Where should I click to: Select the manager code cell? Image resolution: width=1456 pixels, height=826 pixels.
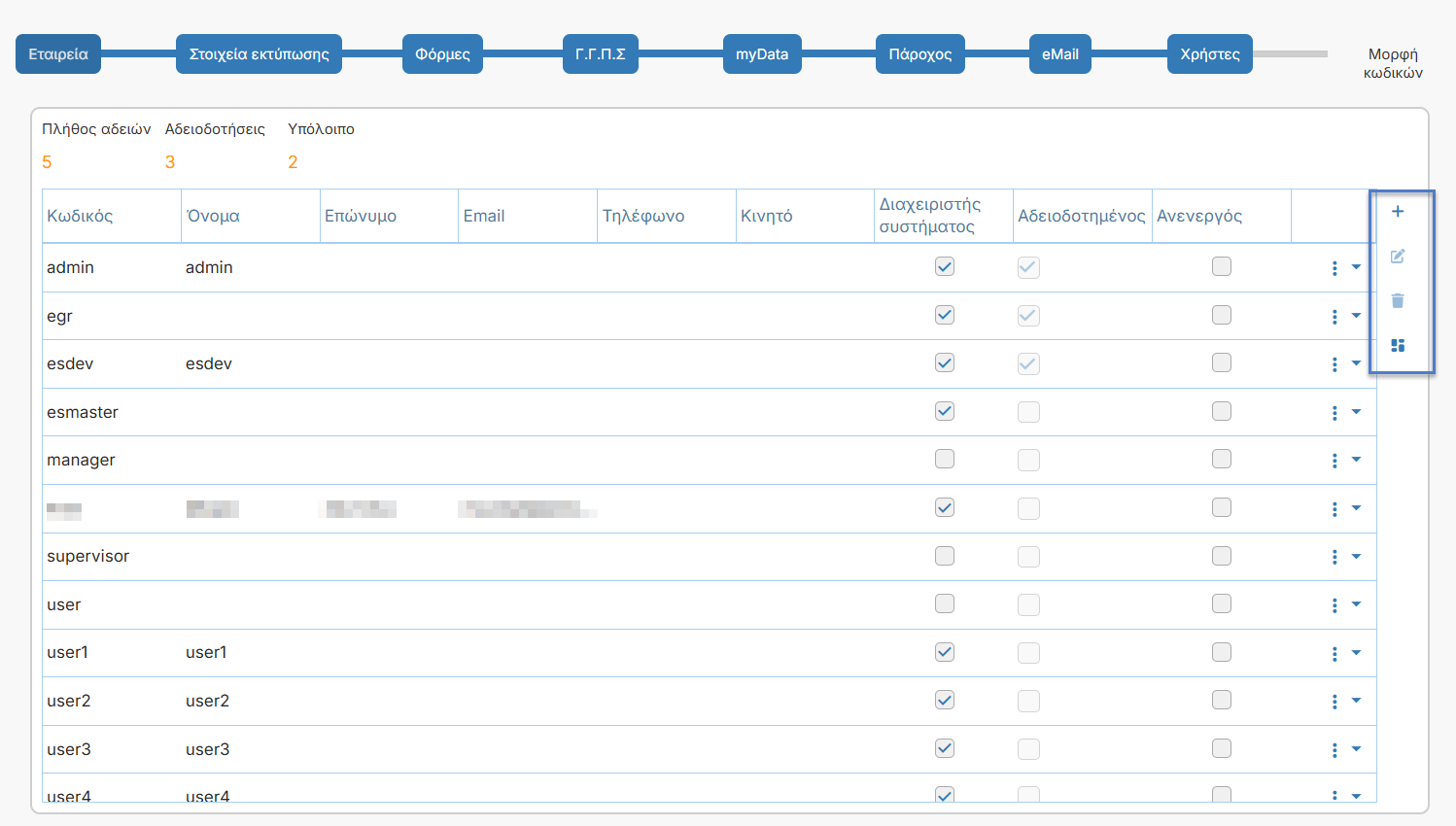pos(112,460)
